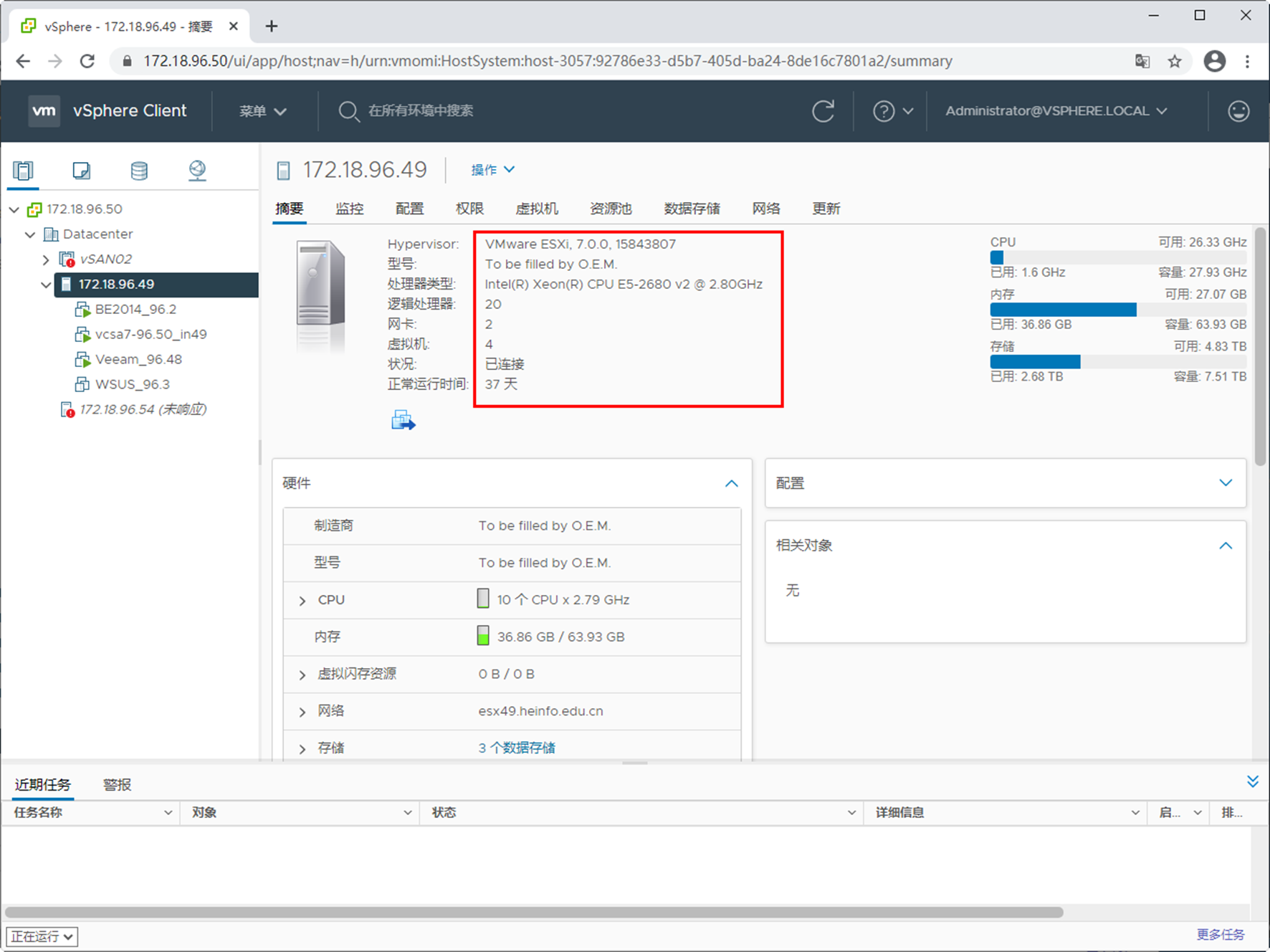Viewport: 1270px width, 952px height.
Task: Switch to the 虚拟机 tab
Action: [x=536, y=209]
